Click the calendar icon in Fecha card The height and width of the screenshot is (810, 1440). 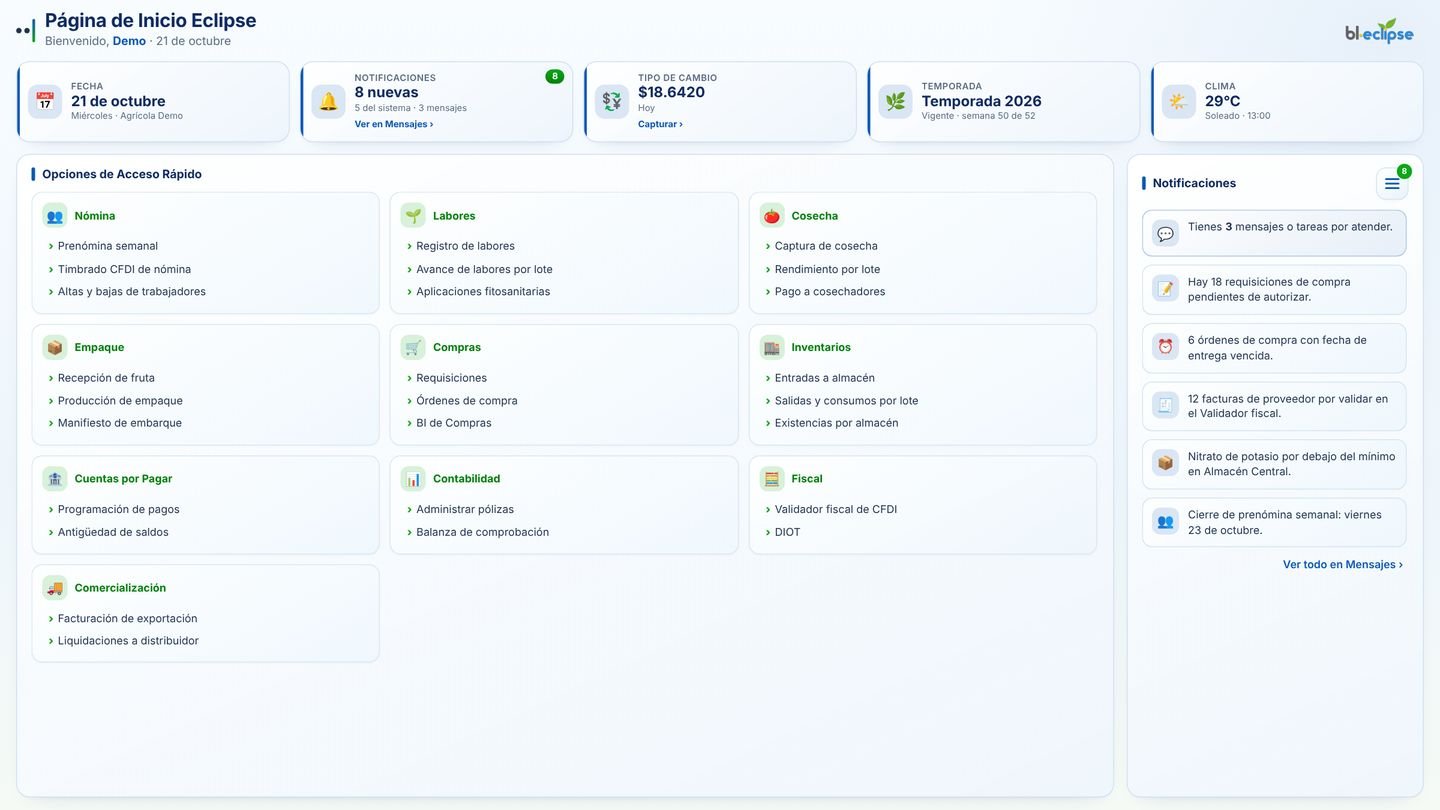click(x=45, y=101)
